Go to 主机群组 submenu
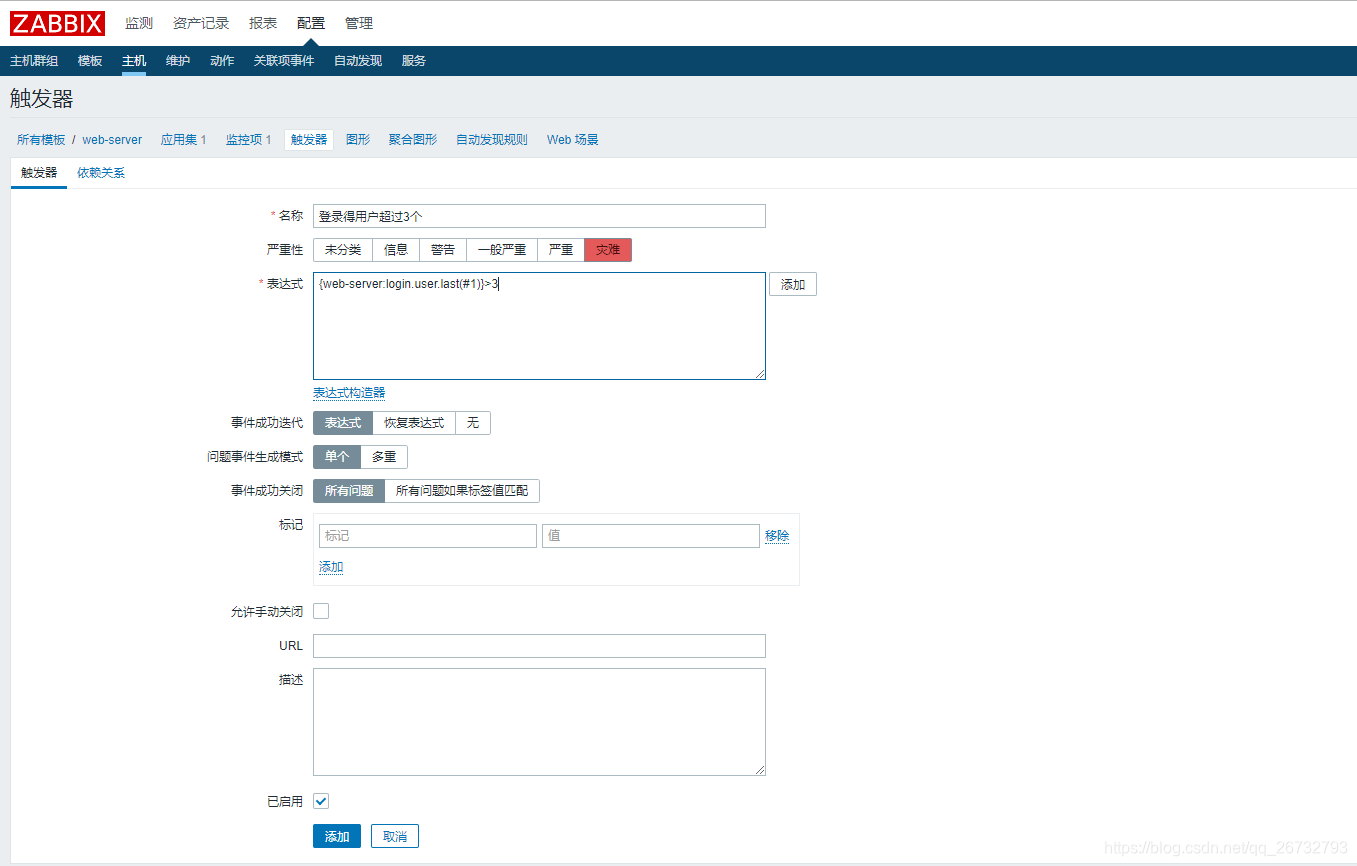The image size is (1357, 866). tap(34, 61)
